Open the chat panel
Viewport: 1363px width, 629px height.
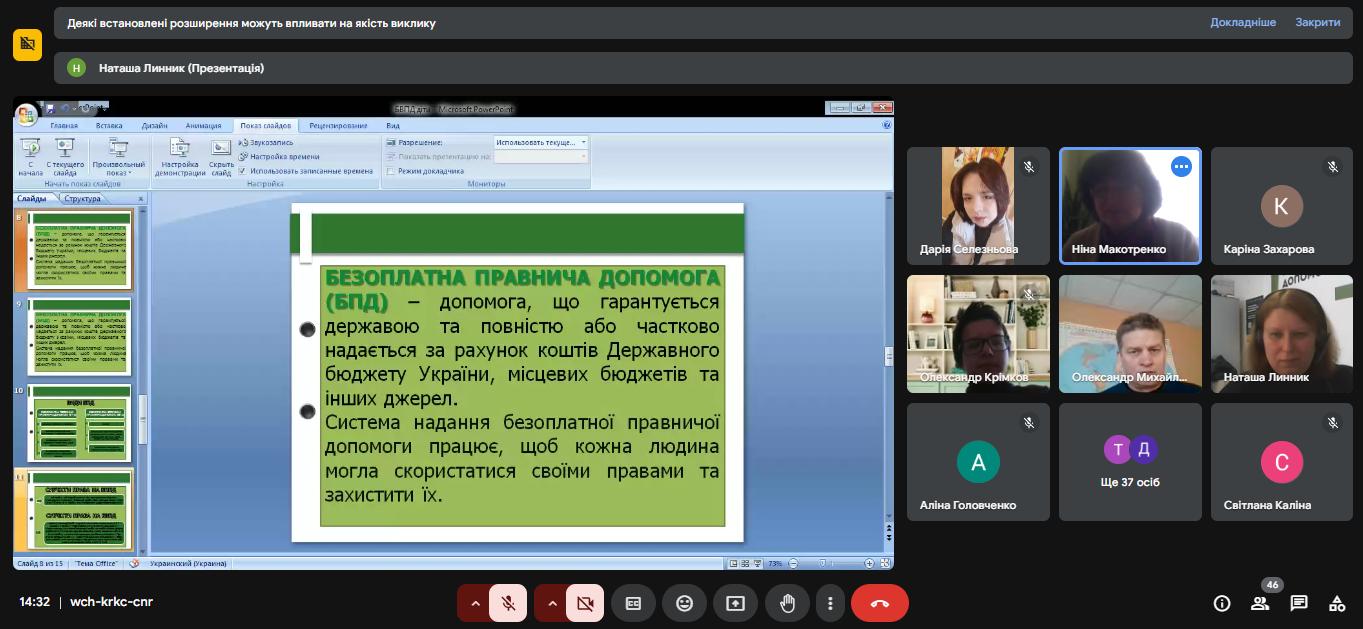pyautogui.click(x=1298, y=603)
